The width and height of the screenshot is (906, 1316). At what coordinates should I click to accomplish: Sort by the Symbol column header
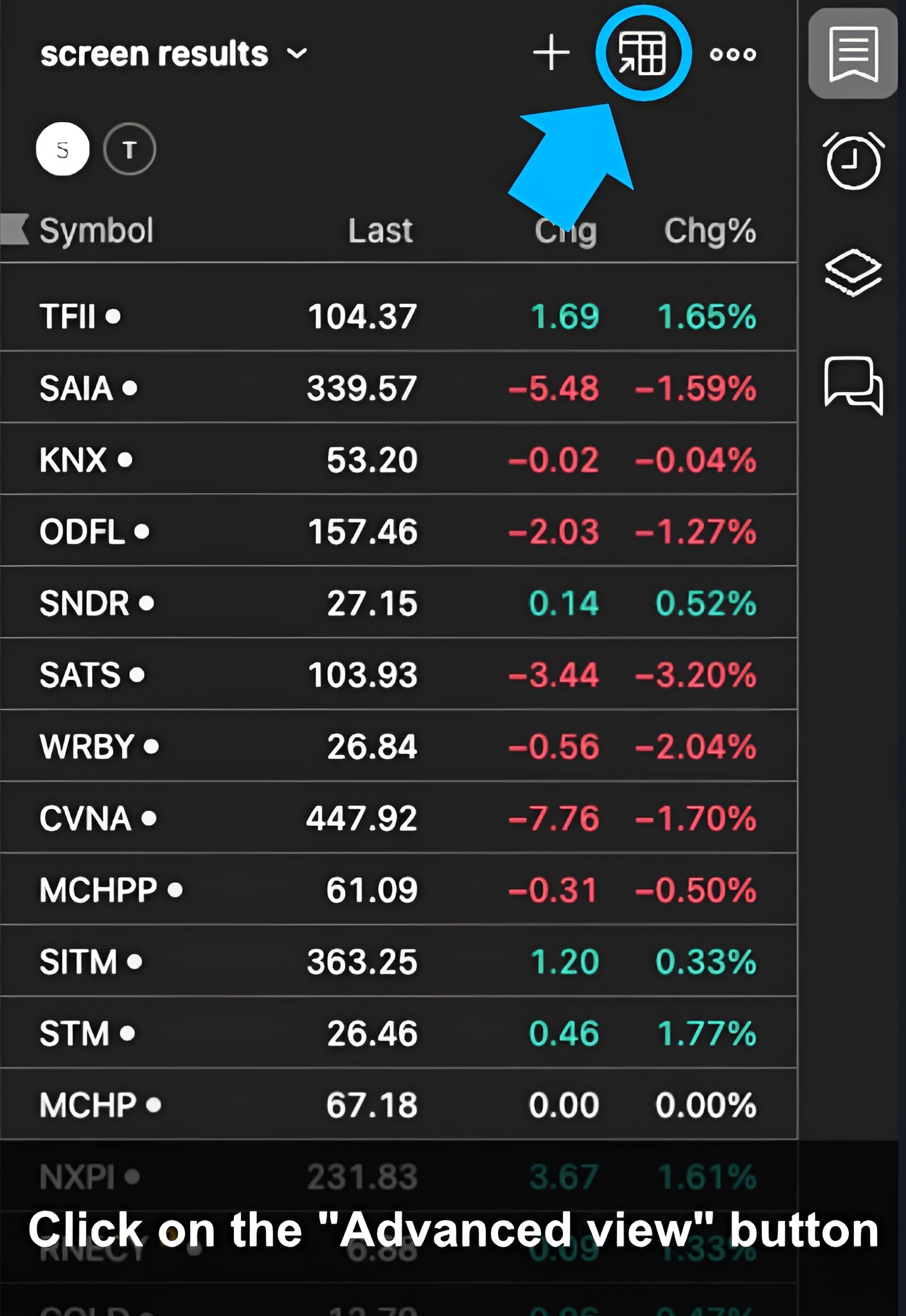(96, 231)
